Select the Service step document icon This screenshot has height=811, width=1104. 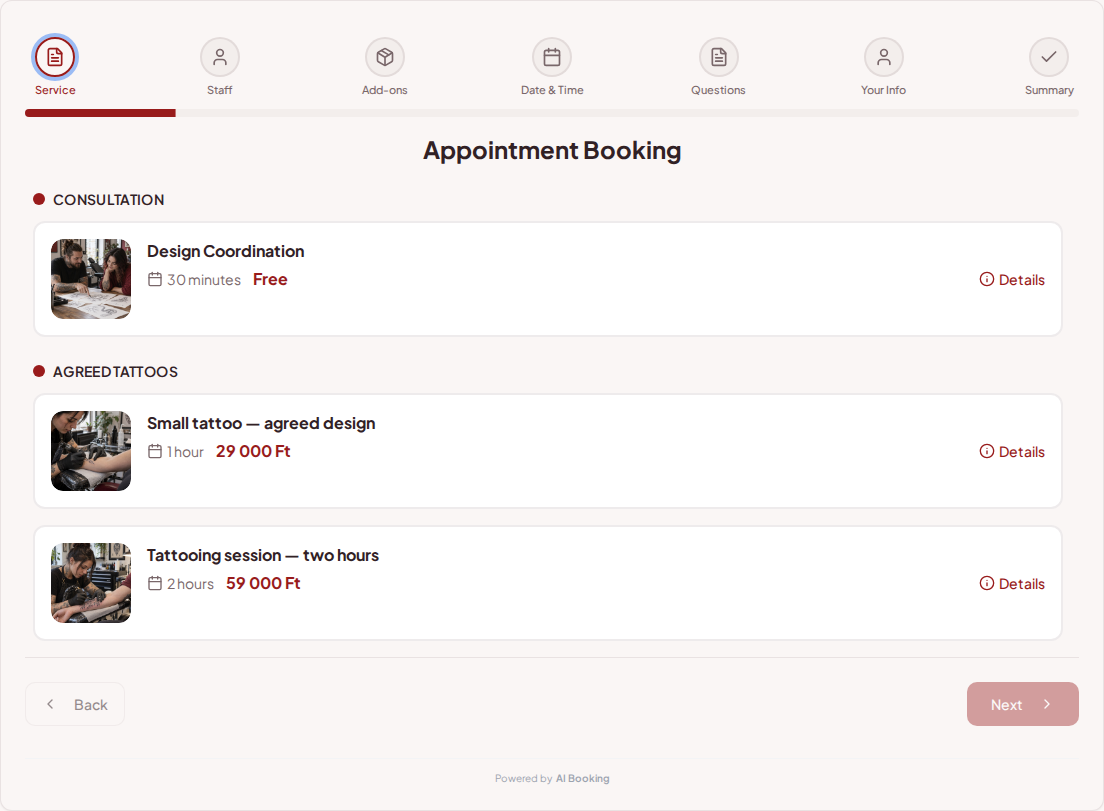[x=55, y=57]
